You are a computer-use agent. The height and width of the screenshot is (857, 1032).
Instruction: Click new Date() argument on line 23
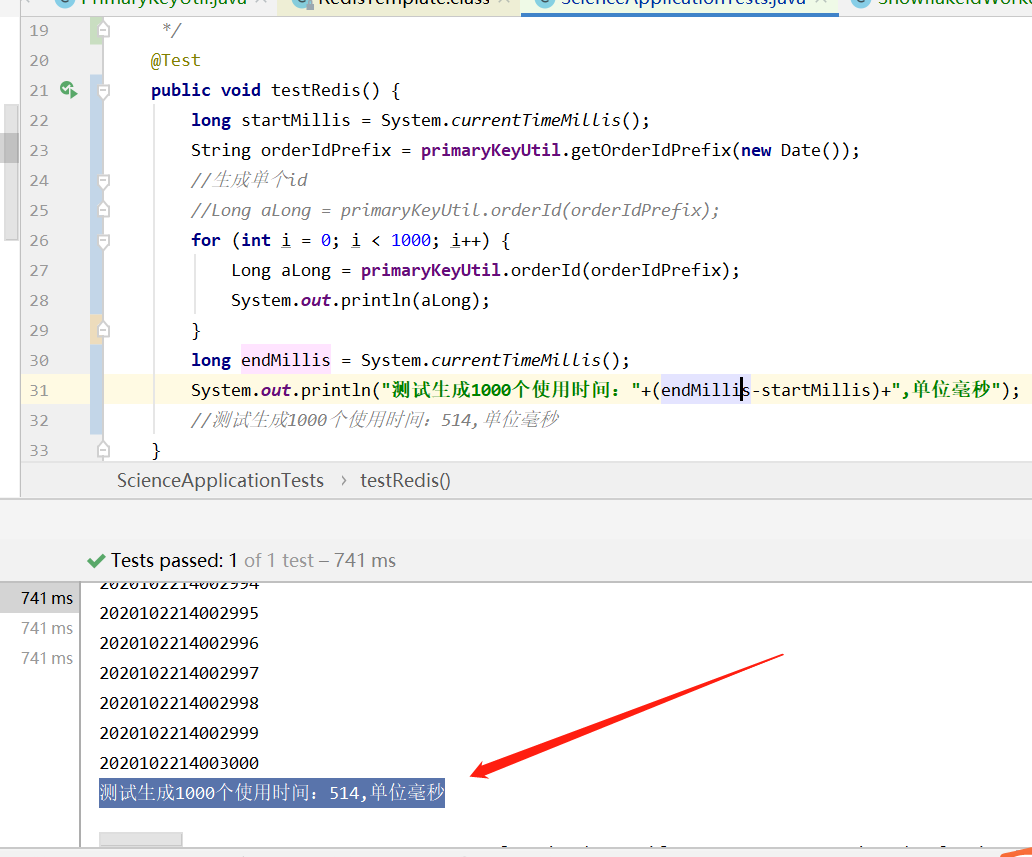click(x=790, y=151)
